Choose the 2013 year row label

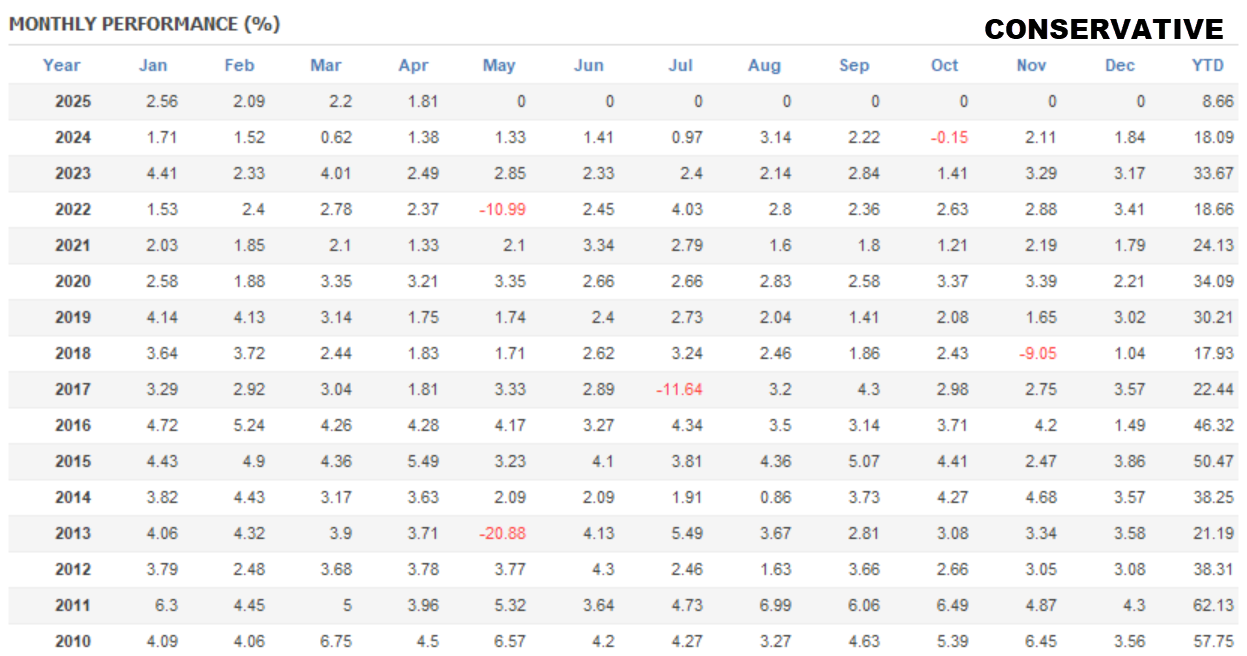click(72, 533)
